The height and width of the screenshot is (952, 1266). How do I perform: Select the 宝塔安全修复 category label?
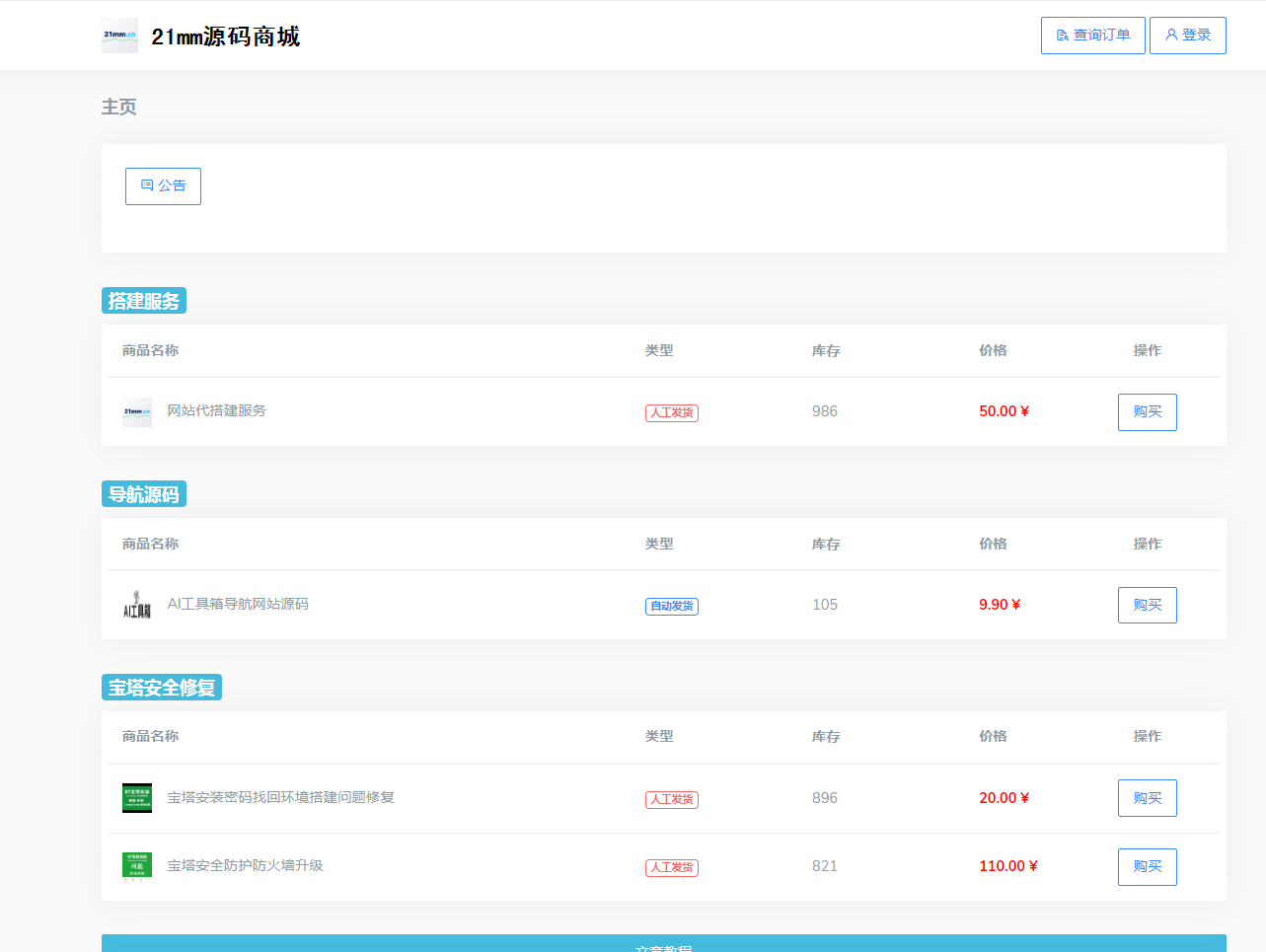point(162,688)
